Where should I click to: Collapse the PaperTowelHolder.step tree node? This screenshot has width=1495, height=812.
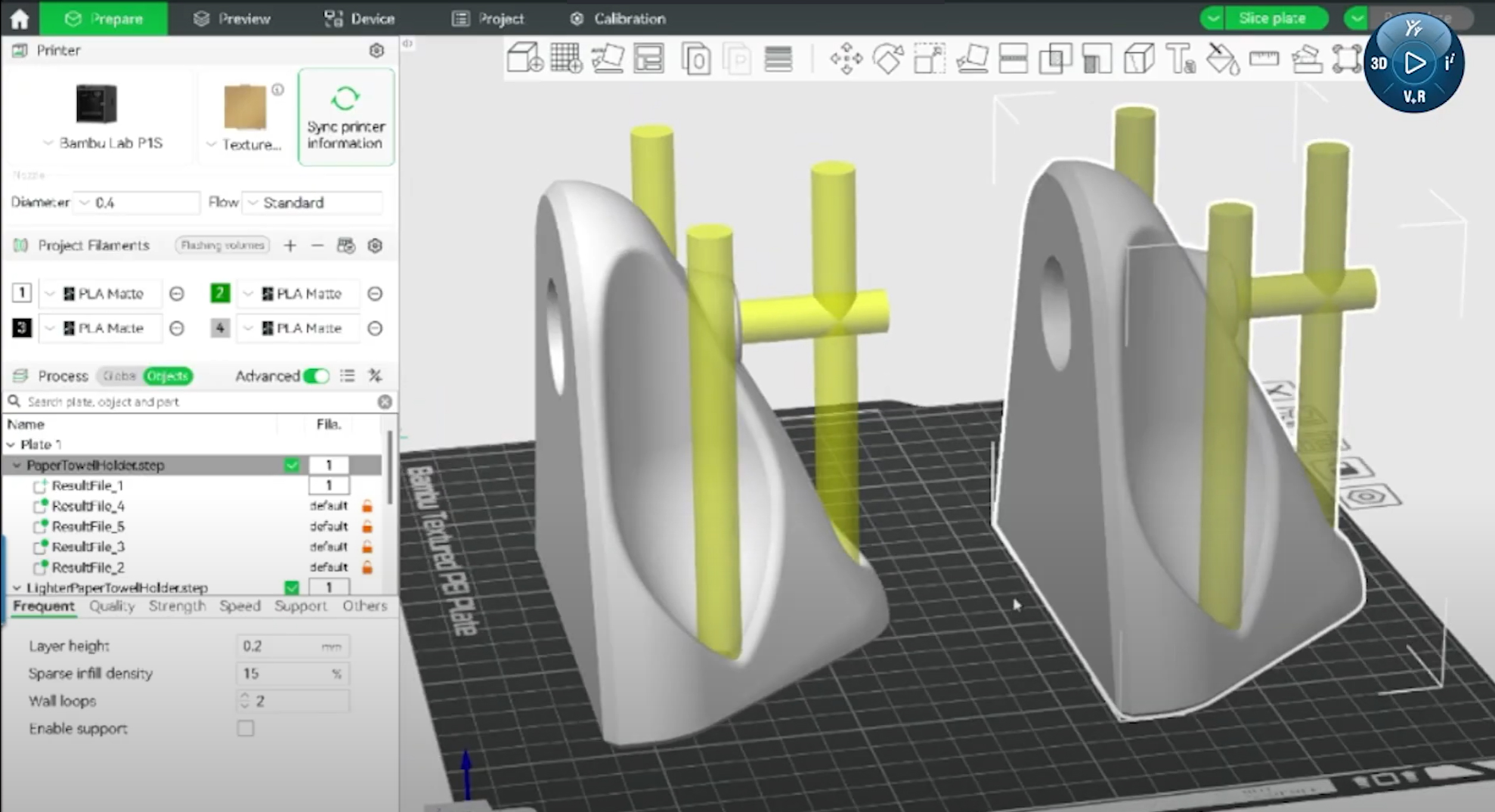pos(17,465)
